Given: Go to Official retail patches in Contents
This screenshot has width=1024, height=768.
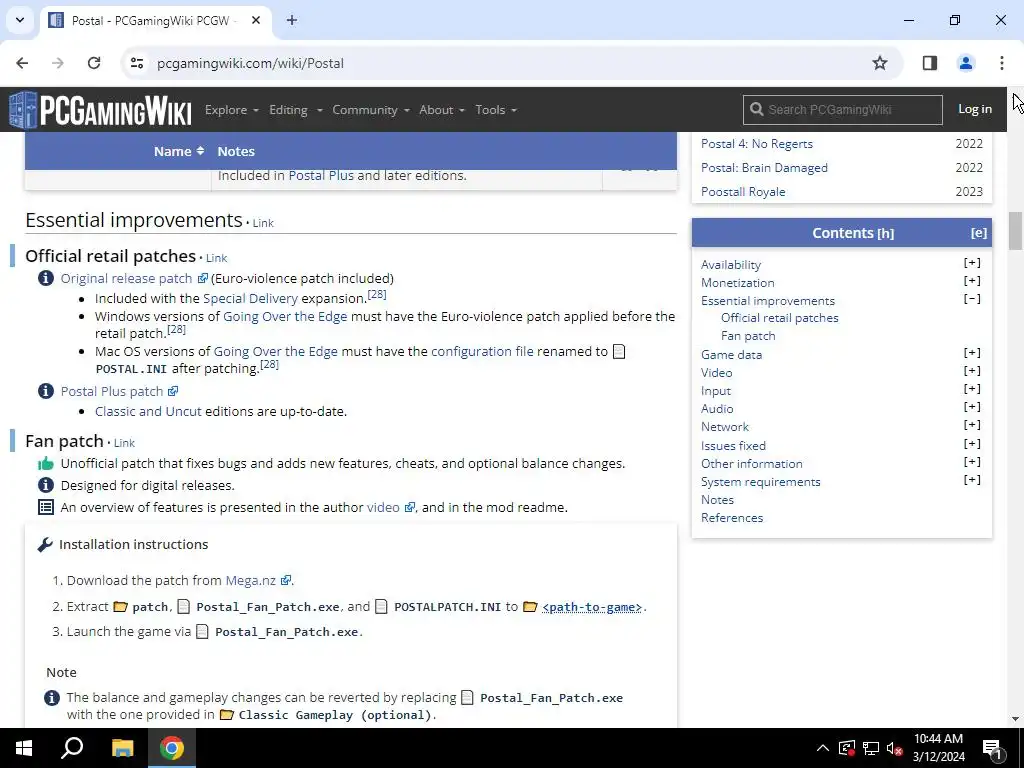Looking at the screenshot, I should tap(780, 318).
